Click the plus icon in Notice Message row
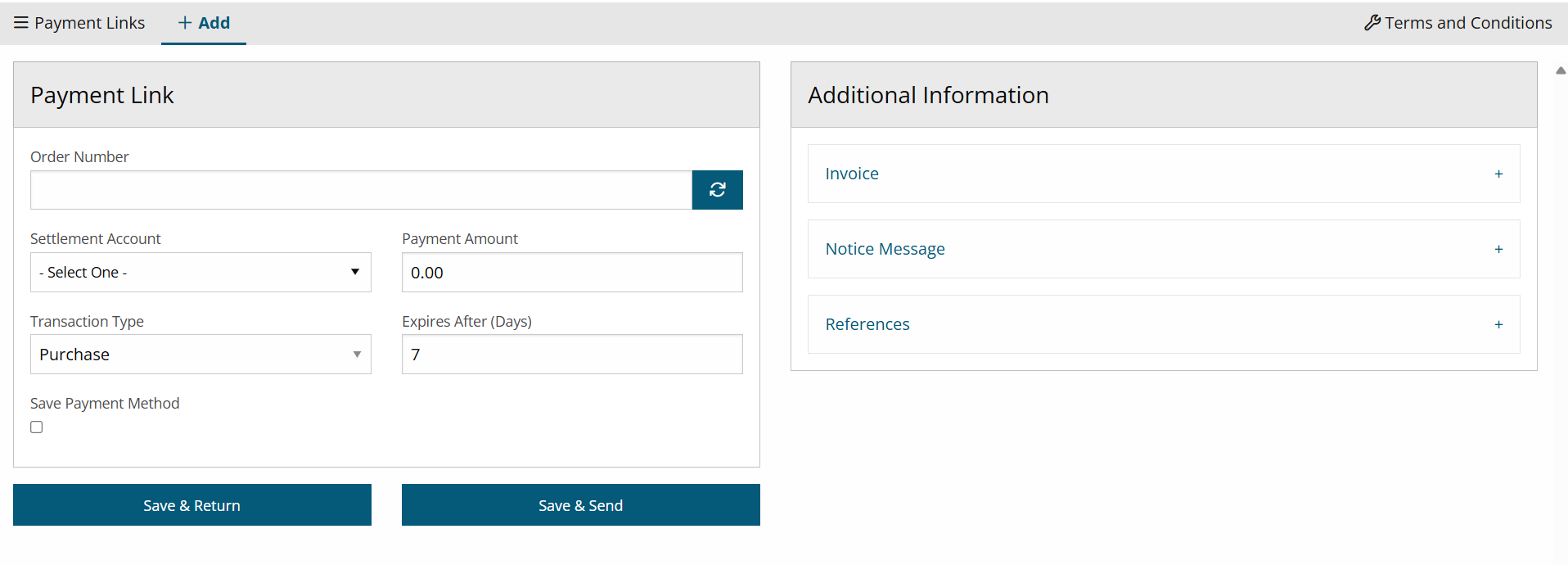Screen dimensions: 1568x565 pos(1498,249)
